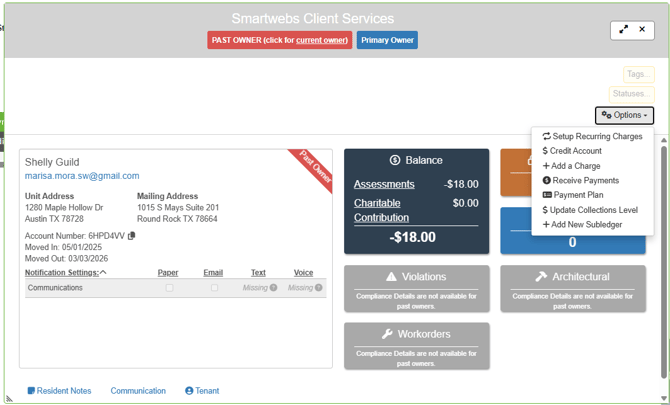Copy the account number with the copy icon
The image size is (670, 405).
(132, 236)
